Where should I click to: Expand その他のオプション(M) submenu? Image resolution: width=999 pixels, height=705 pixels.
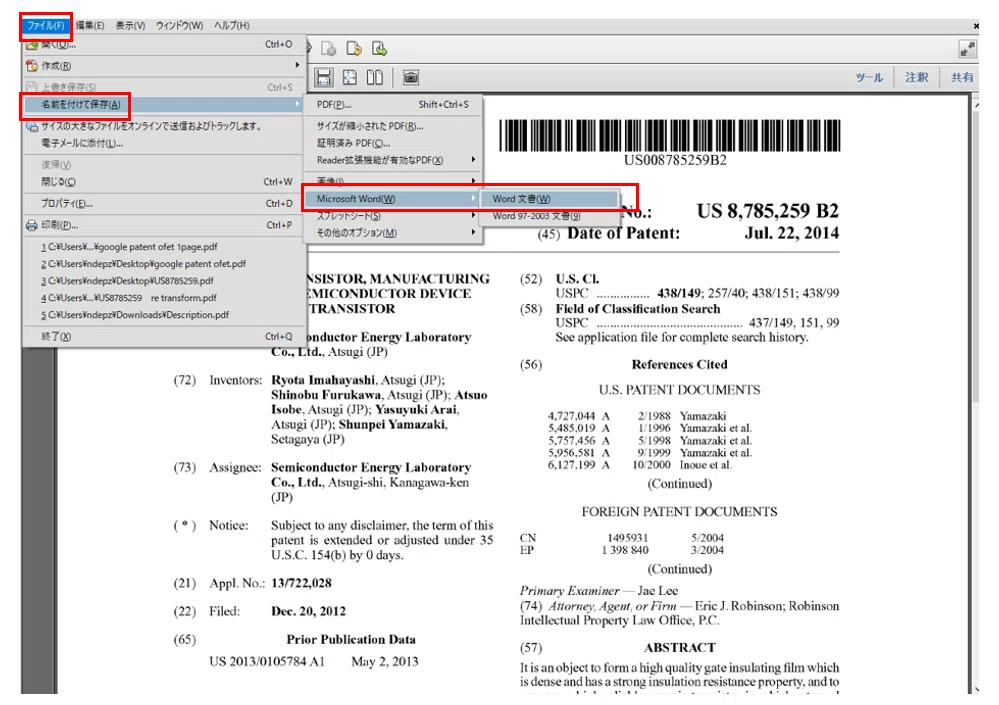point(393,233)
